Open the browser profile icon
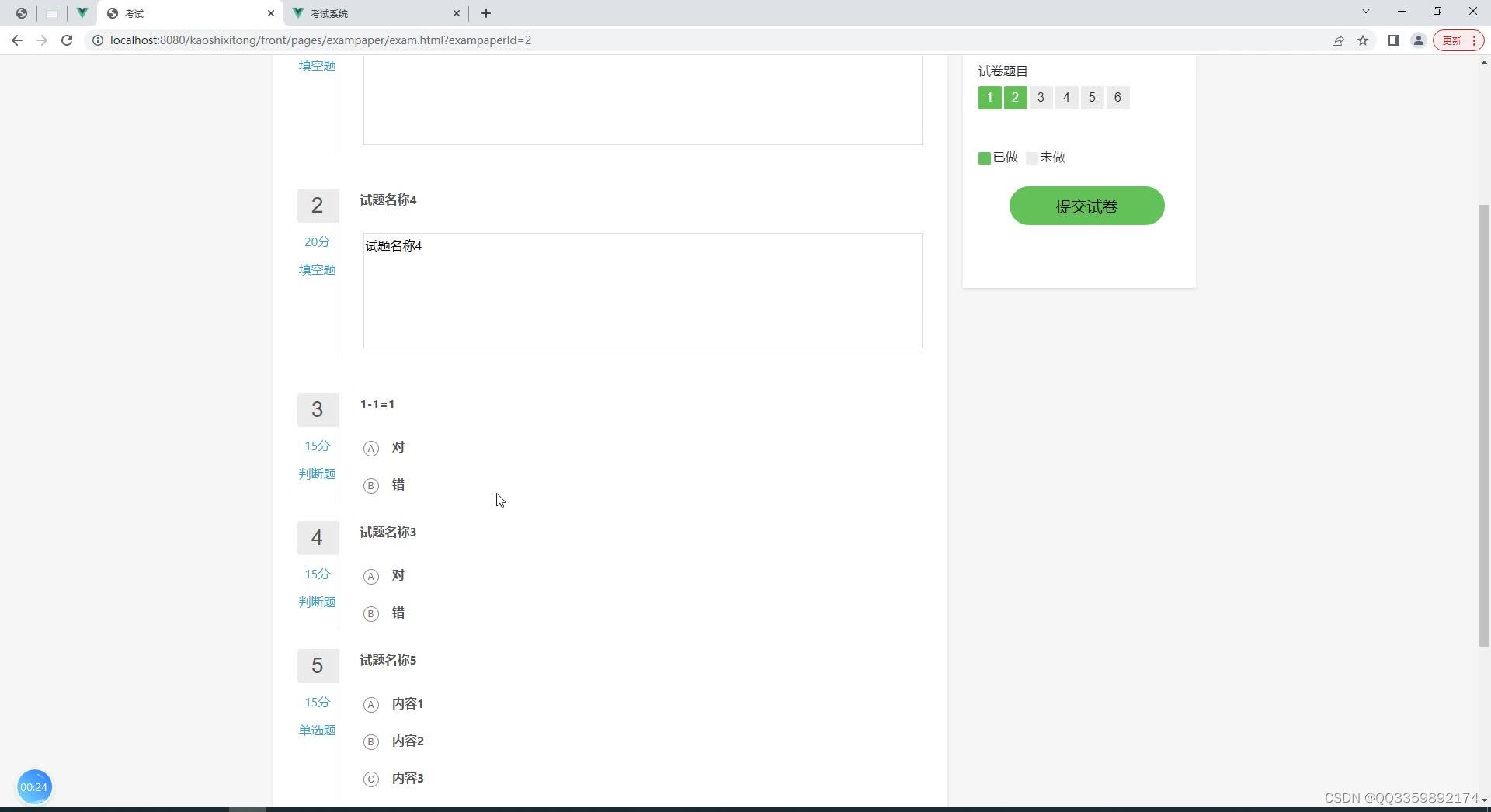Image resolution: width=1491 pixels, height=812 pixels. coord(1418,40)
